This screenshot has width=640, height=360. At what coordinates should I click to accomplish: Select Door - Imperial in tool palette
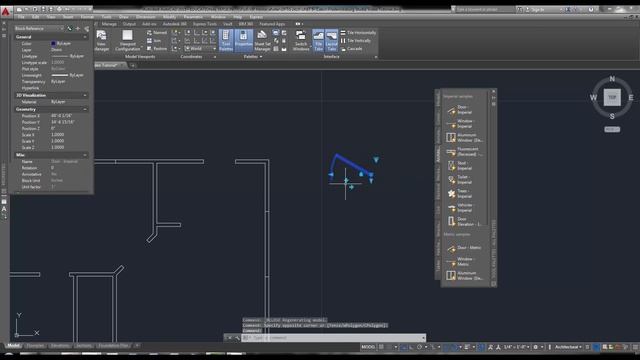[x=460, y=110]
